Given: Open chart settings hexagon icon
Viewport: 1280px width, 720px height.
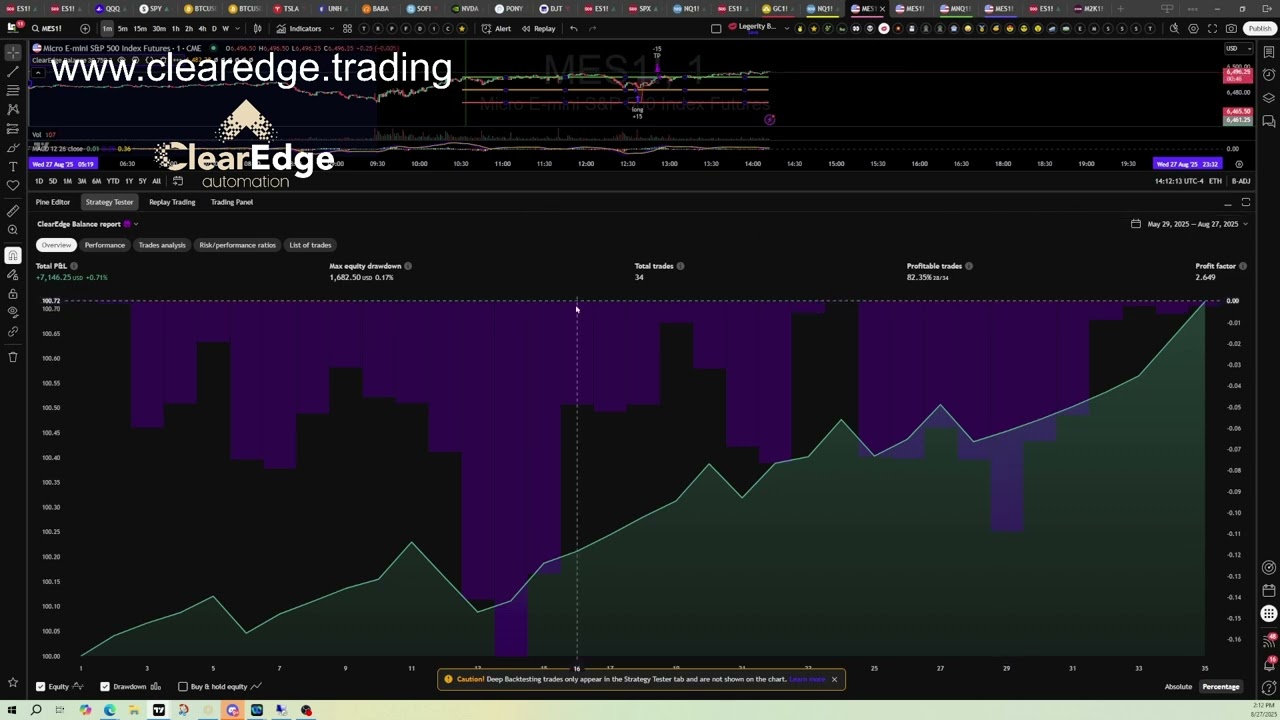Looking at the screenshot, I should click(x=1193, y=28).
